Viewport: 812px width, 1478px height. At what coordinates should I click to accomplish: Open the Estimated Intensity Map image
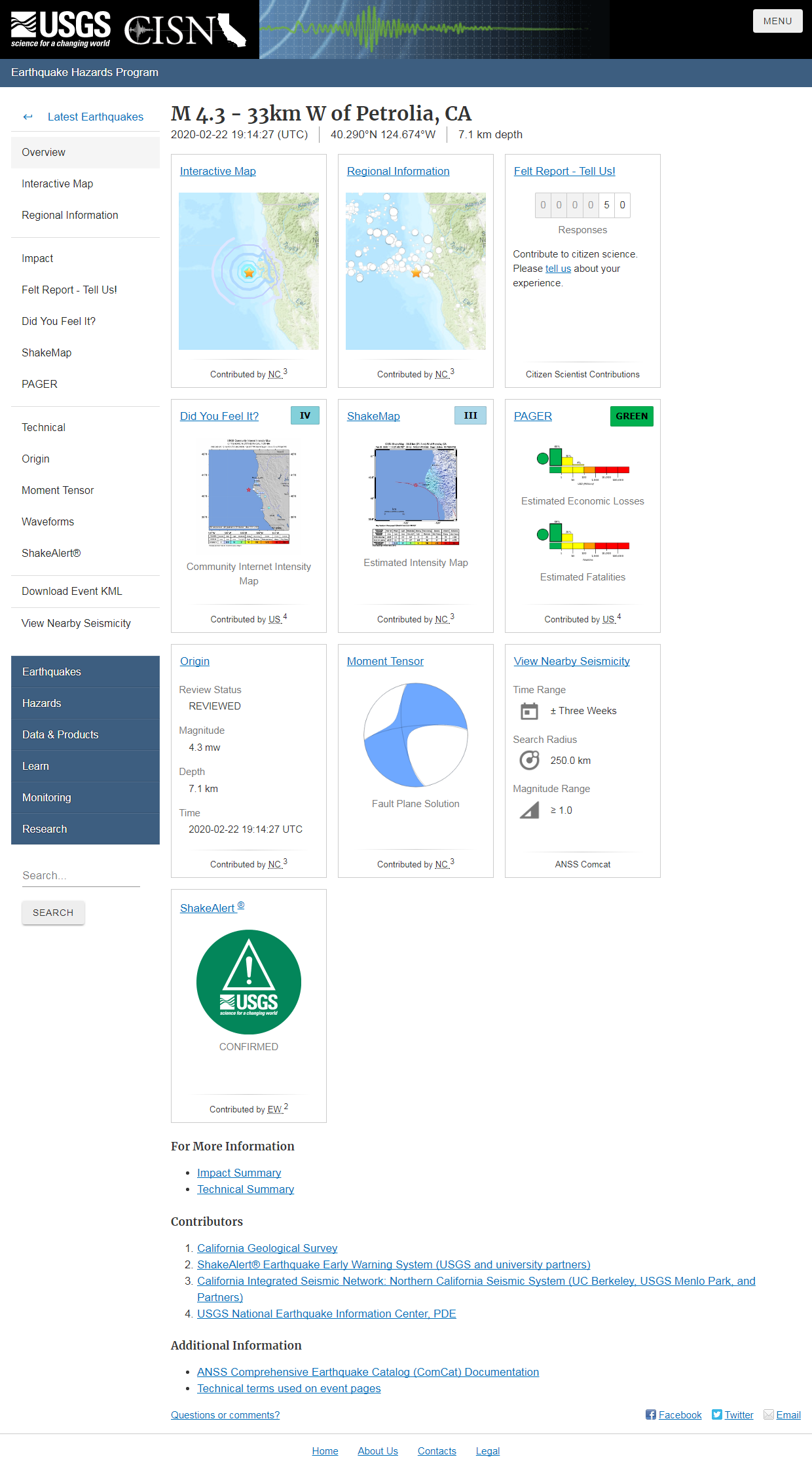pyautogui.click(x=416, y=495)
